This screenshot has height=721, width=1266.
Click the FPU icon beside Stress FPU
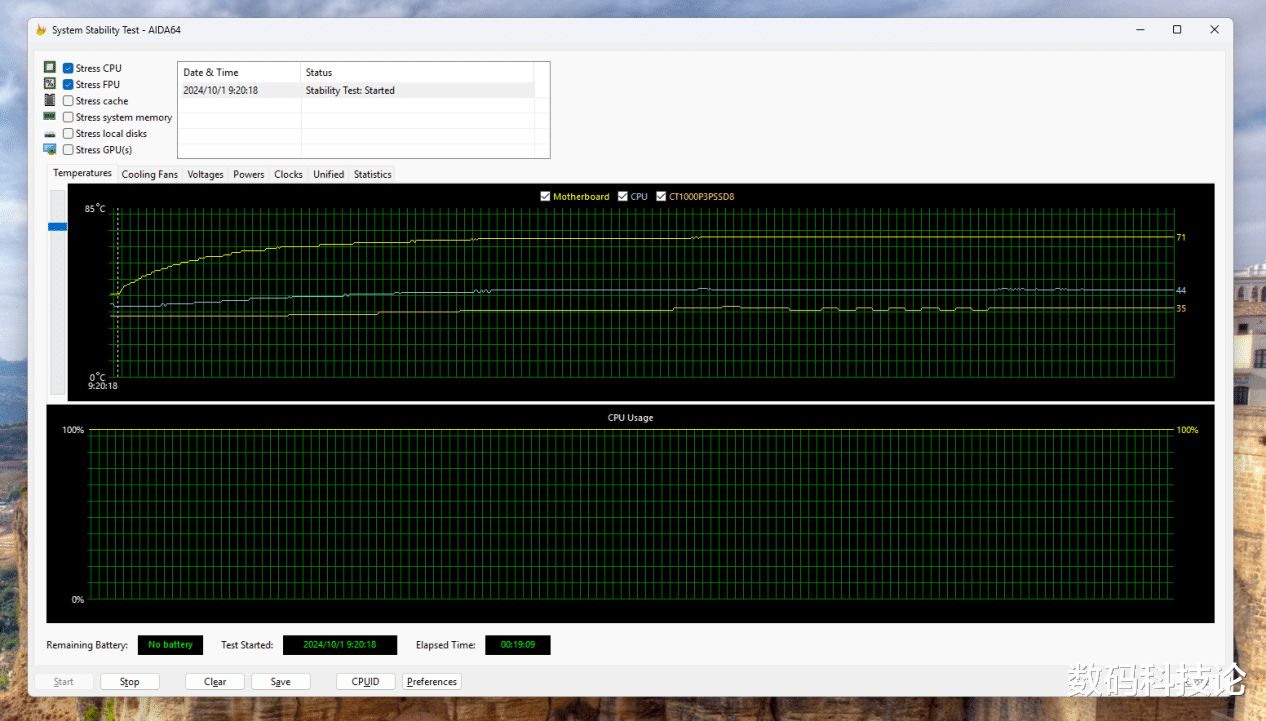(x=49, y=84)
